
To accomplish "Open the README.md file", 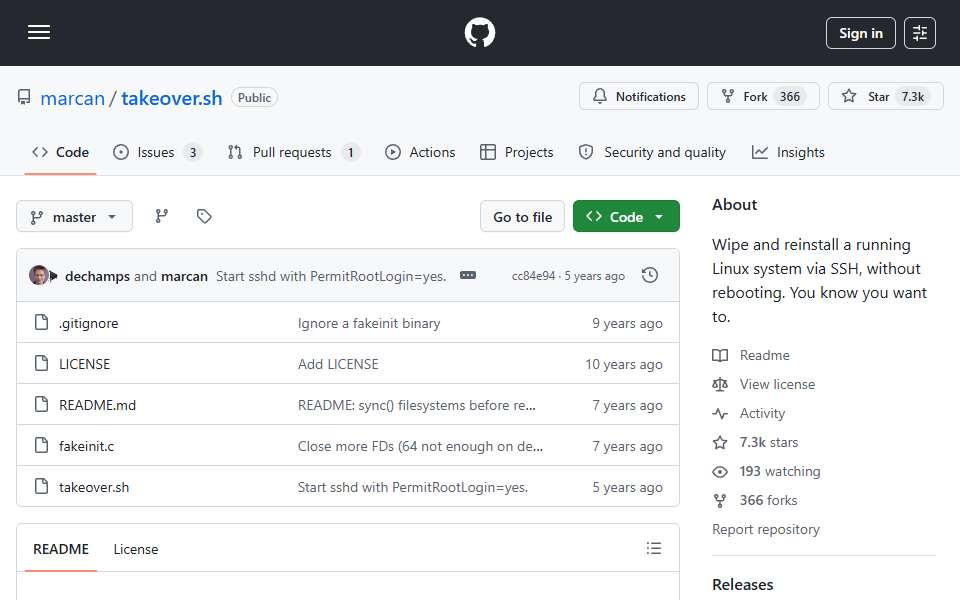I will 97,405.
